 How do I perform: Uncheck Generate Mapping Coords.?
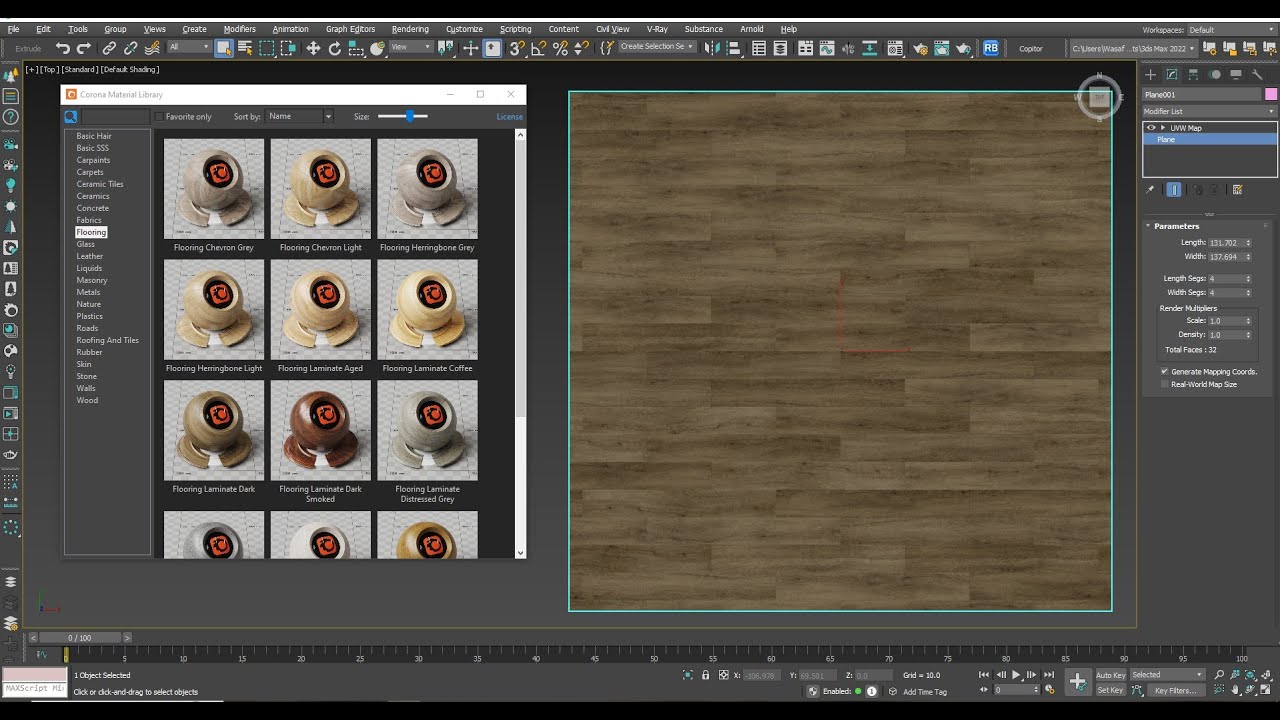coord(1164,371)
